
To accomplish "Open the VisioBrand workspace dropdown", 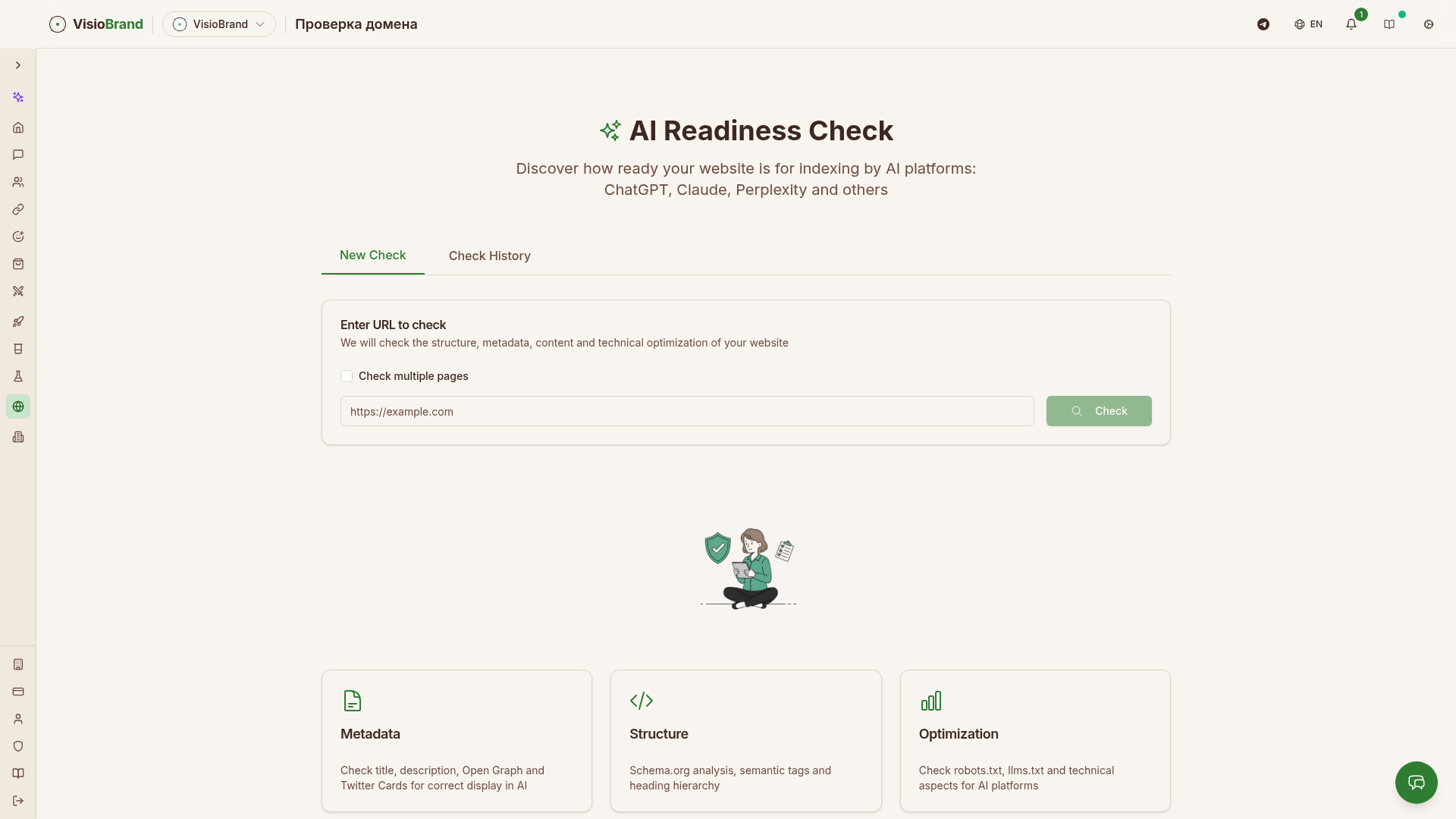I will coord(219,24).
